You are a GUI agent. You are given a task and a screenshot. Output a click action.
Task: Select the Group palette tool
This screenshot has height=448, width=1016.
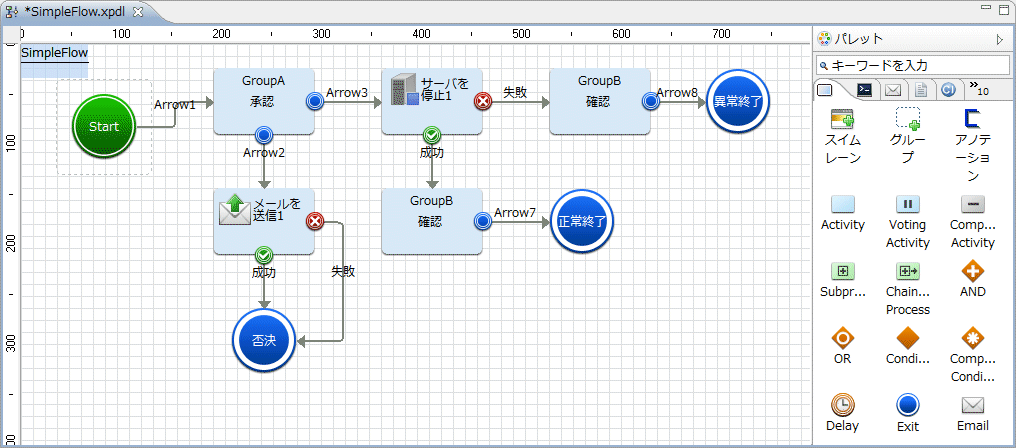point(907,136)
